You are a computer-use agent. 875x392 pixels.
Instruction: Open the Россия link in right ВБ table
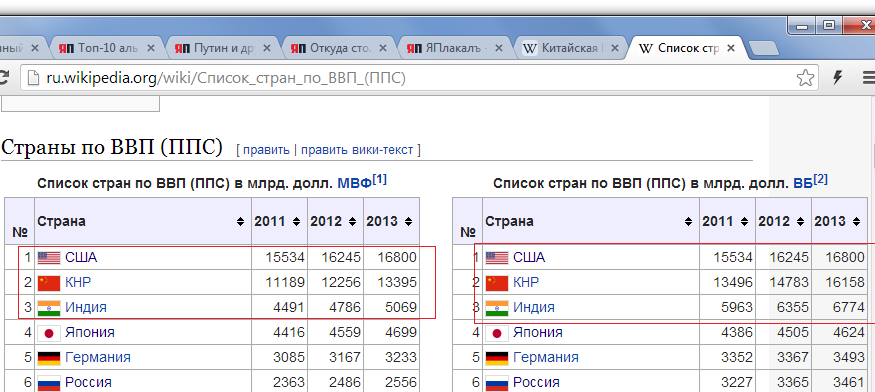(536, 383)
